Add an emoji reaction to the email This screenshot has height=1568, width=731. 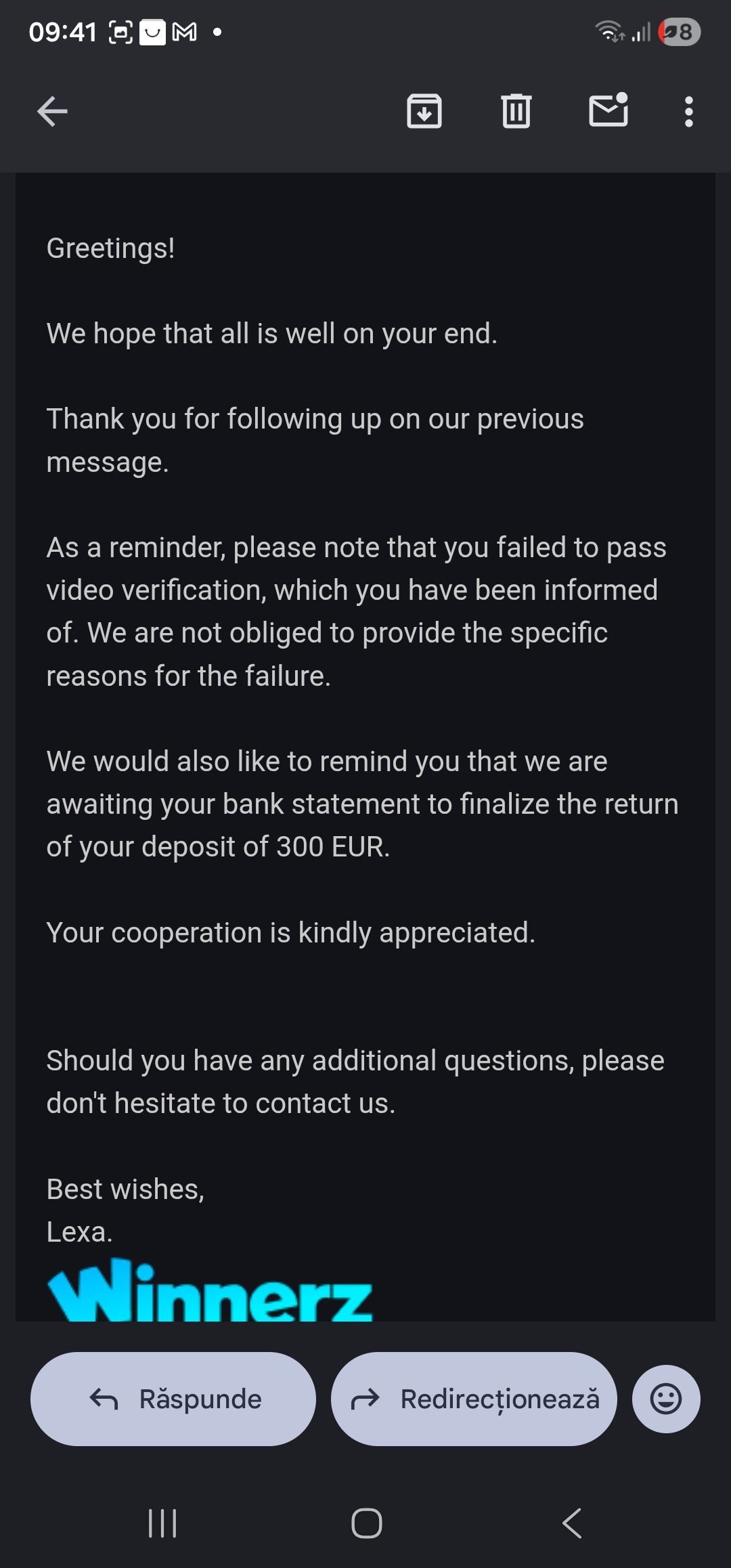666,1399
